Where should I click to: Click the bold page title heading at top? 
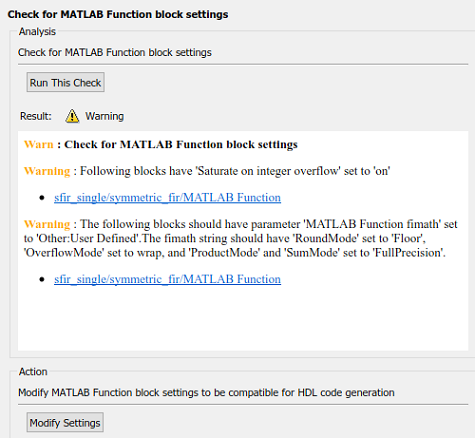click(118, 14)
